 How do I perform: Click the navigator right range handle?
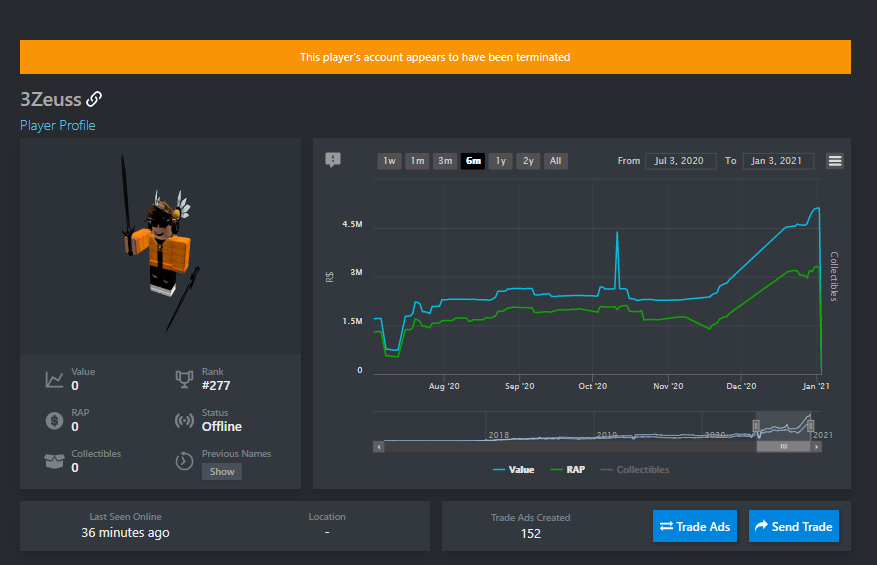click(x=810, y=426)
